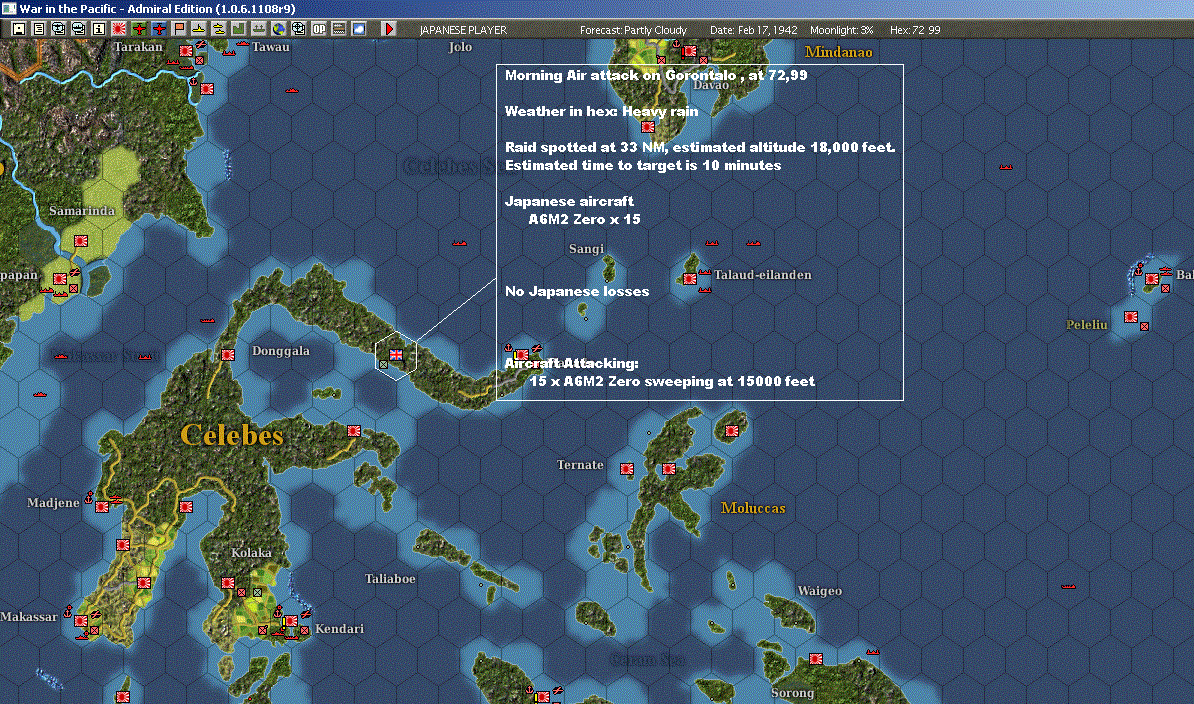
Task: Select the Japanese base at Peleliu
Action: click(1131, 317)
